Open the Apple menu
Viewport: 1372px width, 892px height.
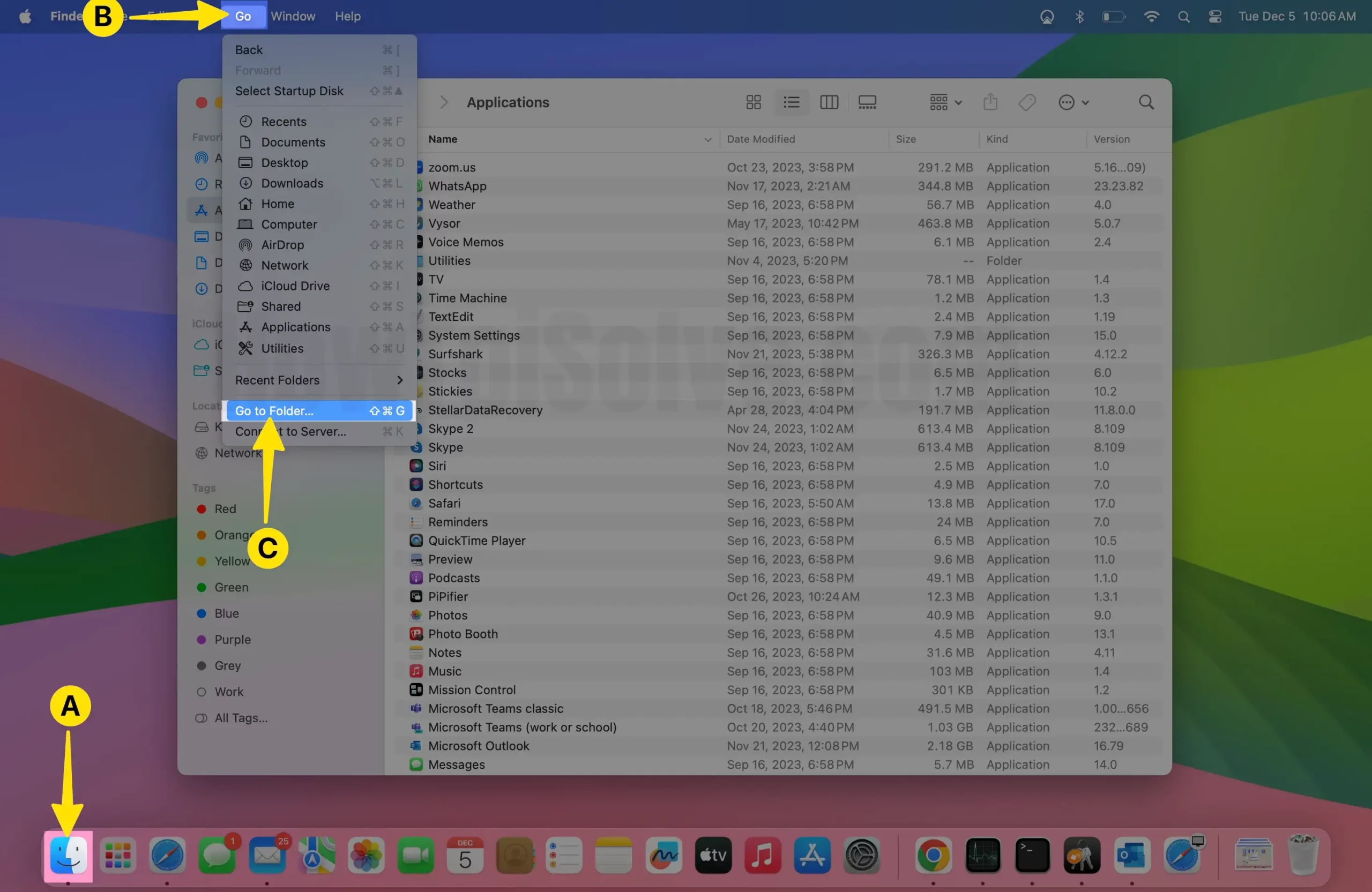(x=25, y=16)
